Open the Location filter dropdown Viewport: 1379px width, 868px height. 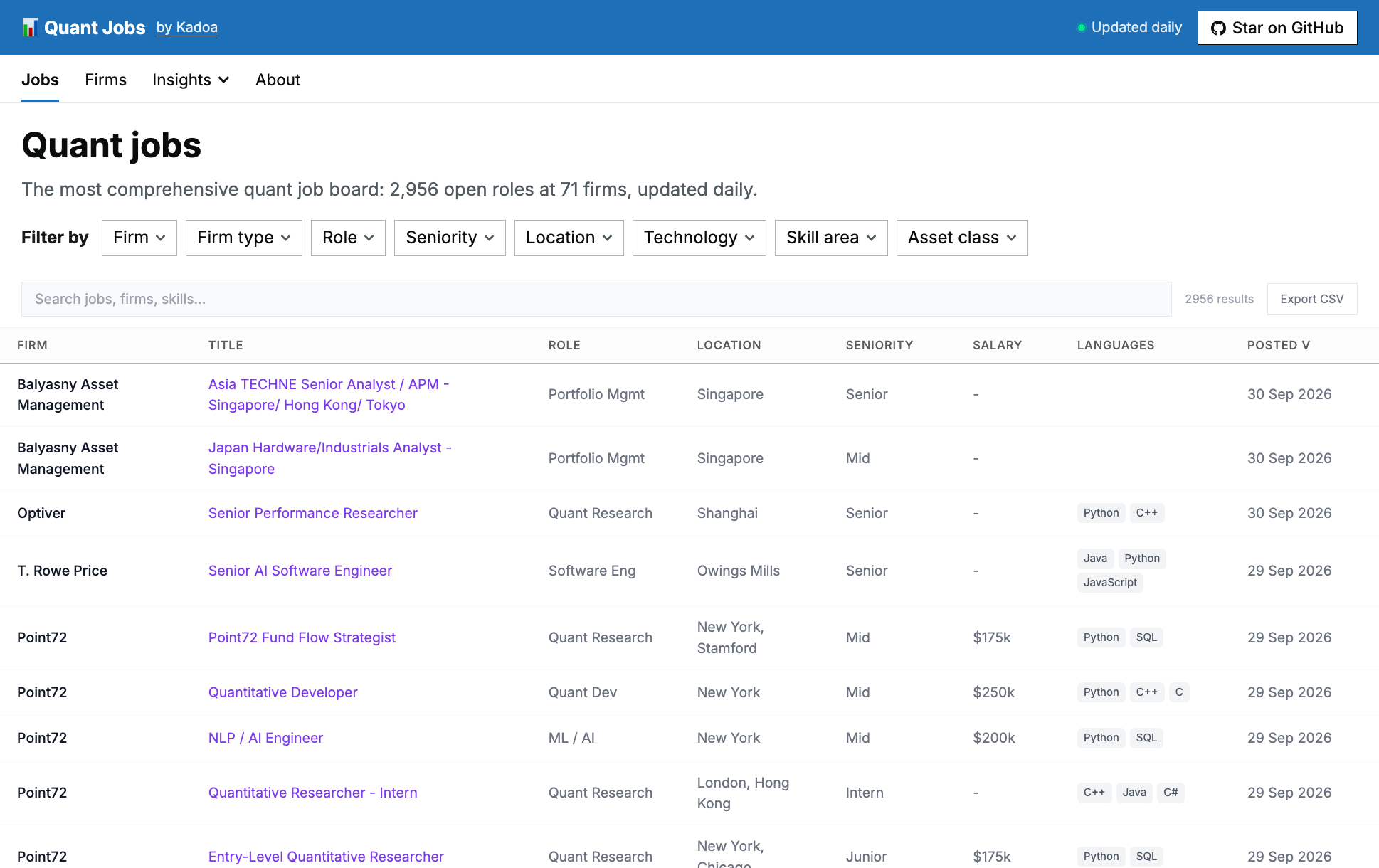coord(569,238)
